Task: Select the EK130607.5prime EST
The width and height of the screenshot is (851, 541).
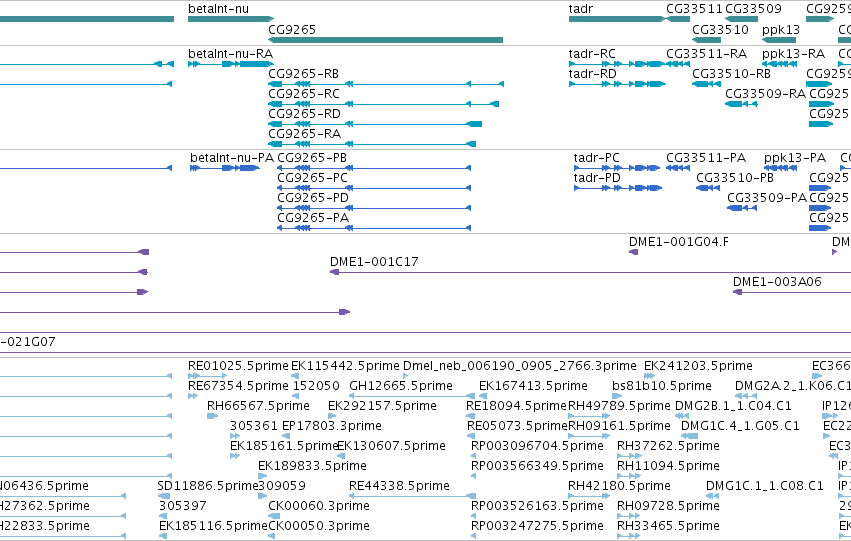Action: click(x=340, y=456)
